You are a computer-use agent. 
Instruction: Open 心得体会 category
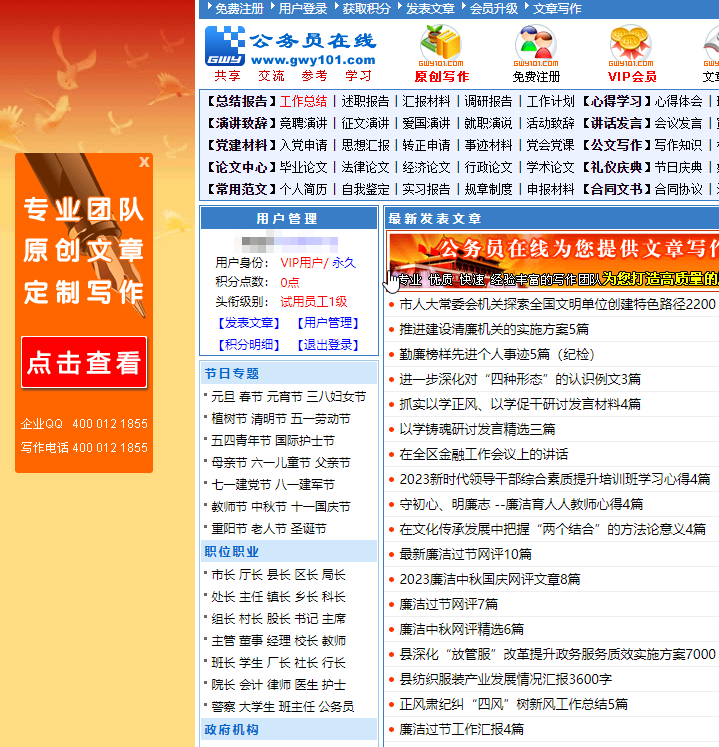click(x=678, y=101)
